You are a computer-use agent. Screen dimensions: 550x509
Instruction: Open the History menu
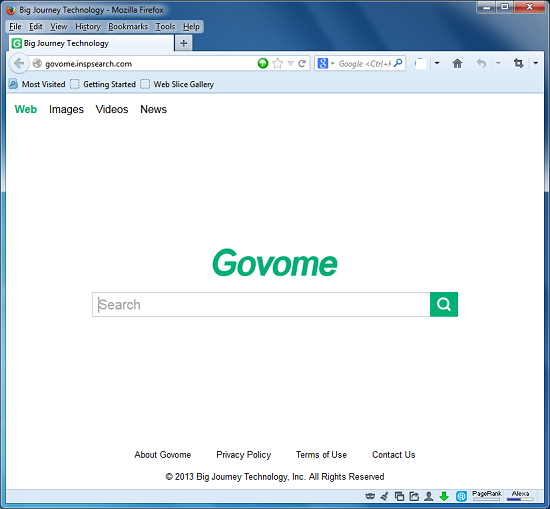click(88, 27)
